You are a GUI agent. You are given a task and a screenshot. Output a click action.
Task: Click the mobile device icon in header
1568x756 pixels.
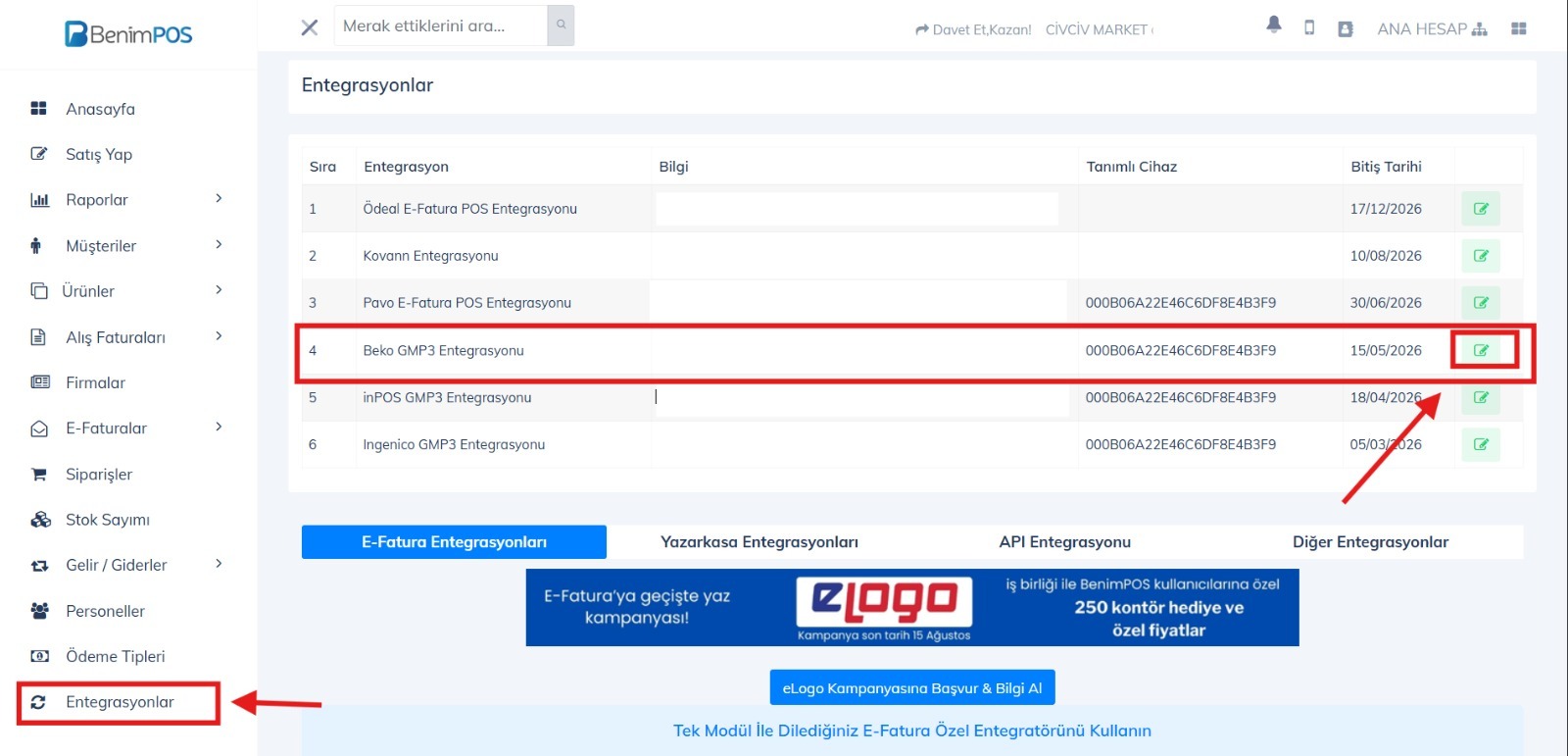click(x=1309, y=27)
